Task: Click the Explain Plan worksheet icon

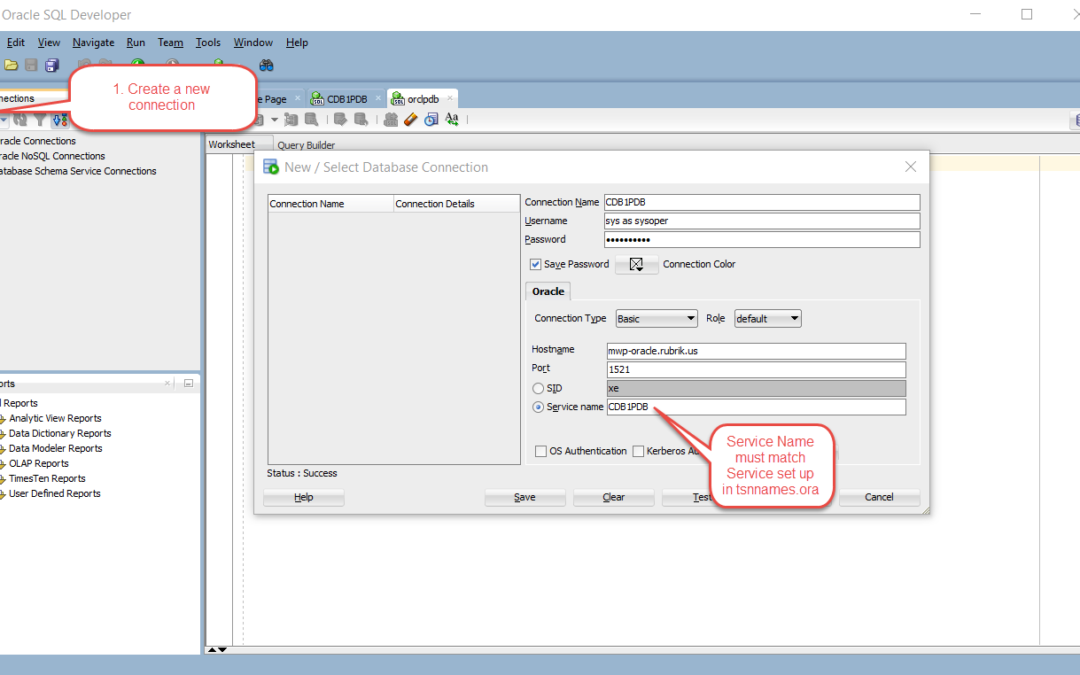Action: pos(291,120)
